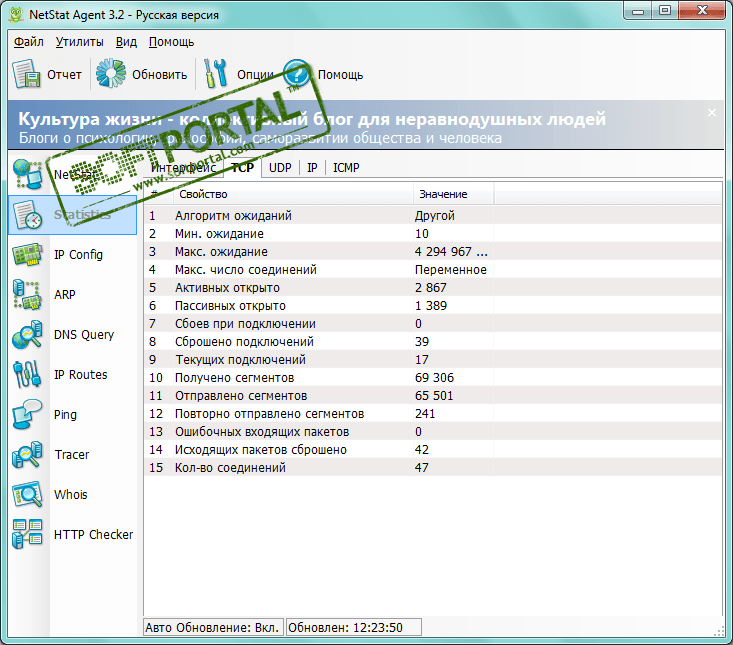Open Опции wrench tools icon
This screenshot has width=733, height=645.
(216, 73)
